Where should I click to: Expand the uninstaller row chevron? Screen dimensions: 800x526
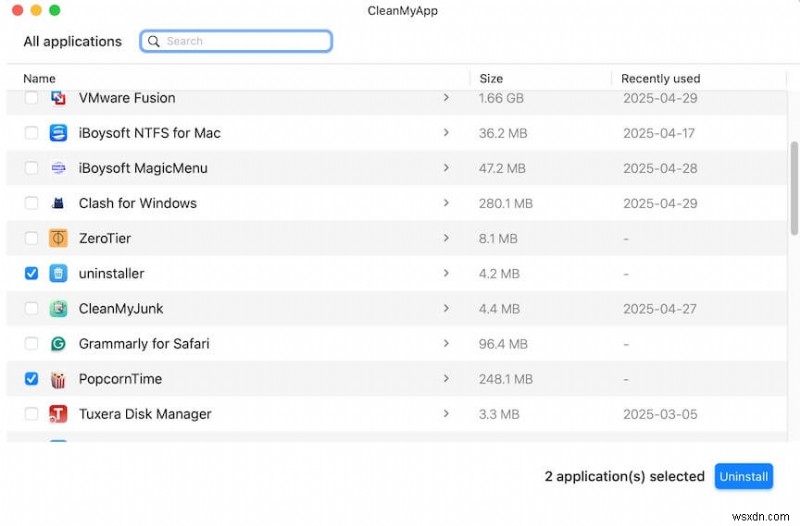(x=446, y=273)
